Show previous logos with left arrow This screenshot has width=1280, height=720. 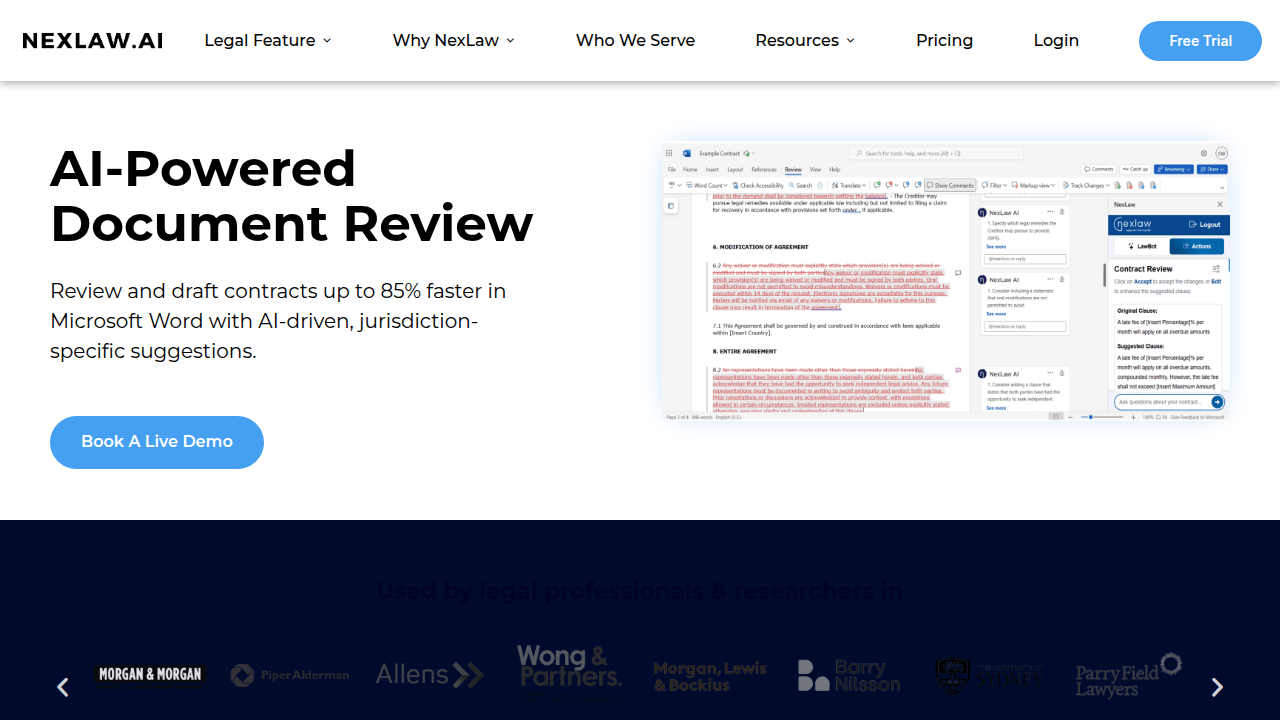(x=63, y=687)
